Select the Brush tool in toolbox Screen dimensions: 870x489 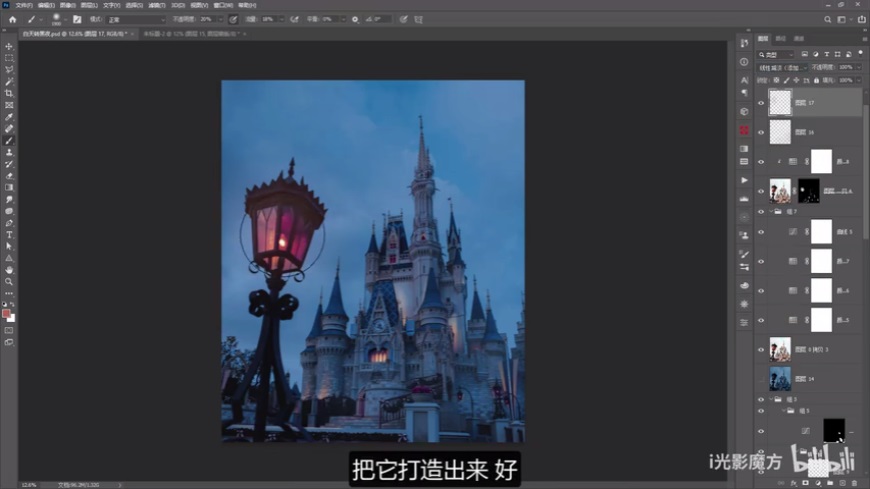coord(9,140)
